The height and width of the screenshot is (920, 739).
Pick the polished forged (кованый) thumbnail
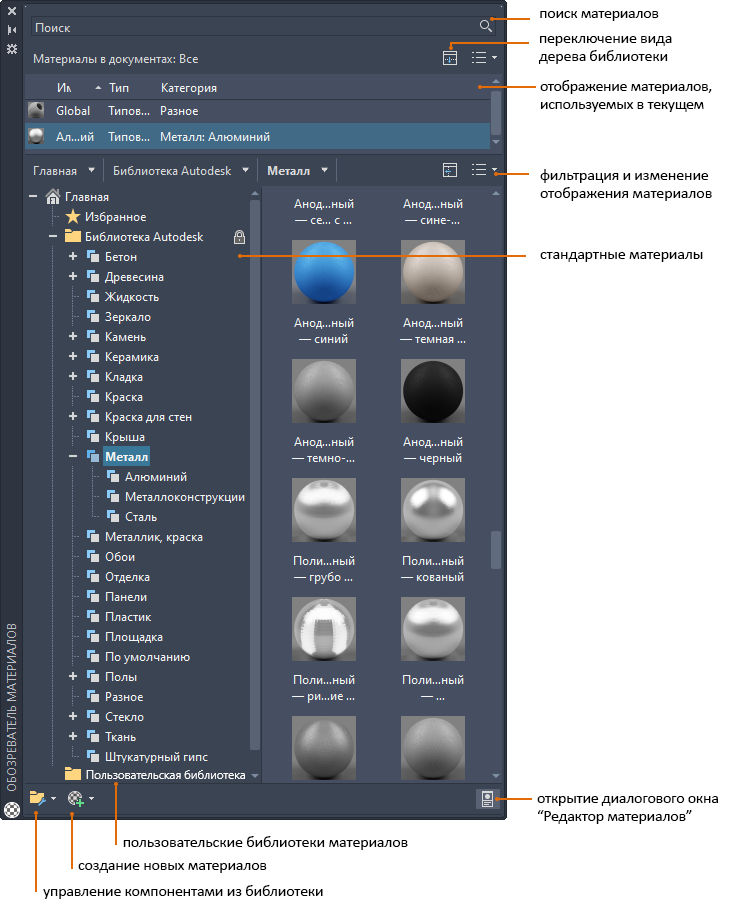click(x=433, y=510)
